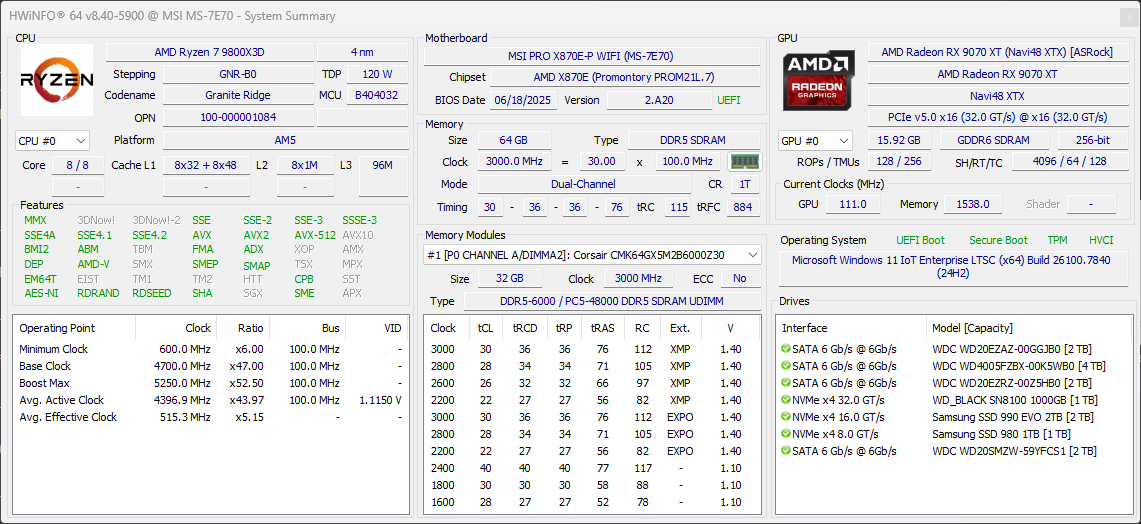Select the 2600 MHz XMP timing row

coord(592,383)
